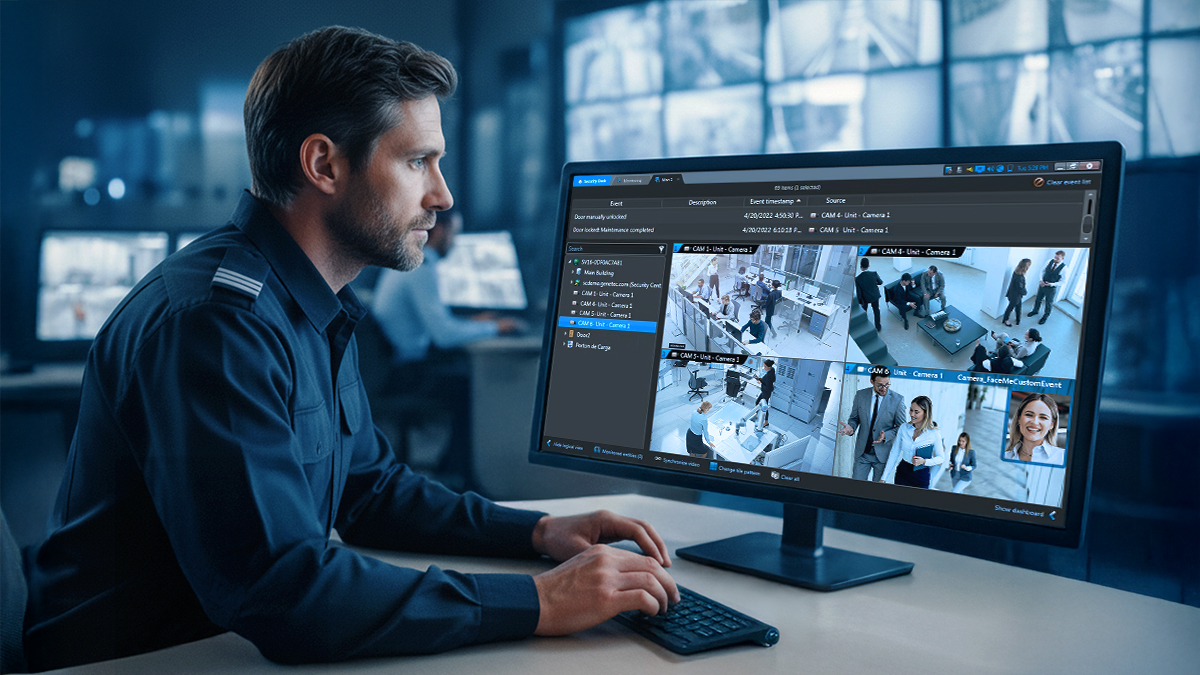Click the globe icon in the top tray

[x=1000, y=169]
